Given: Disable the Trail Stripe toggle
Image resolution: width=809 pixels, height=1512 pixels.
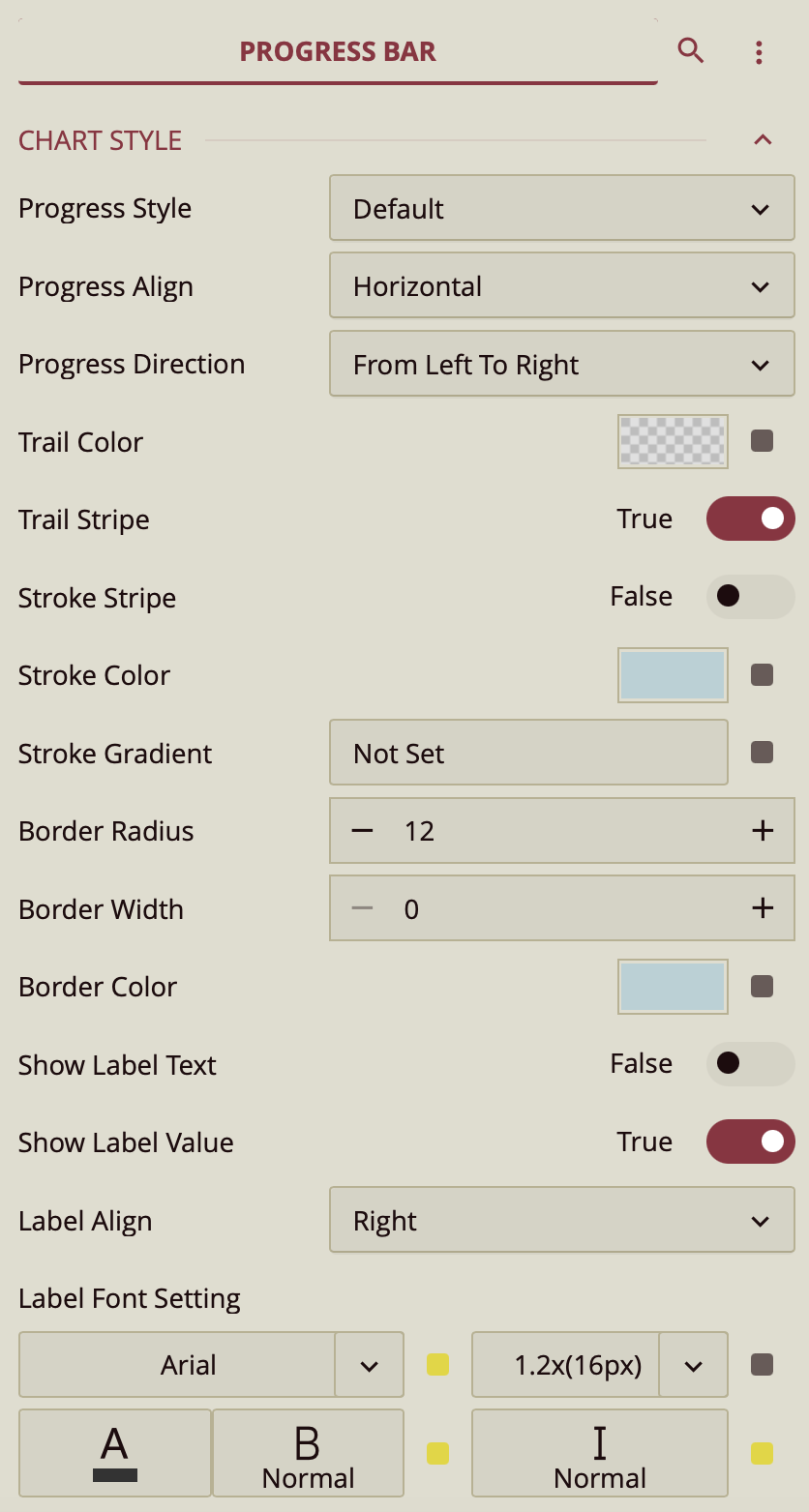Looking at the screenshot, I should [x=750, y=519].
